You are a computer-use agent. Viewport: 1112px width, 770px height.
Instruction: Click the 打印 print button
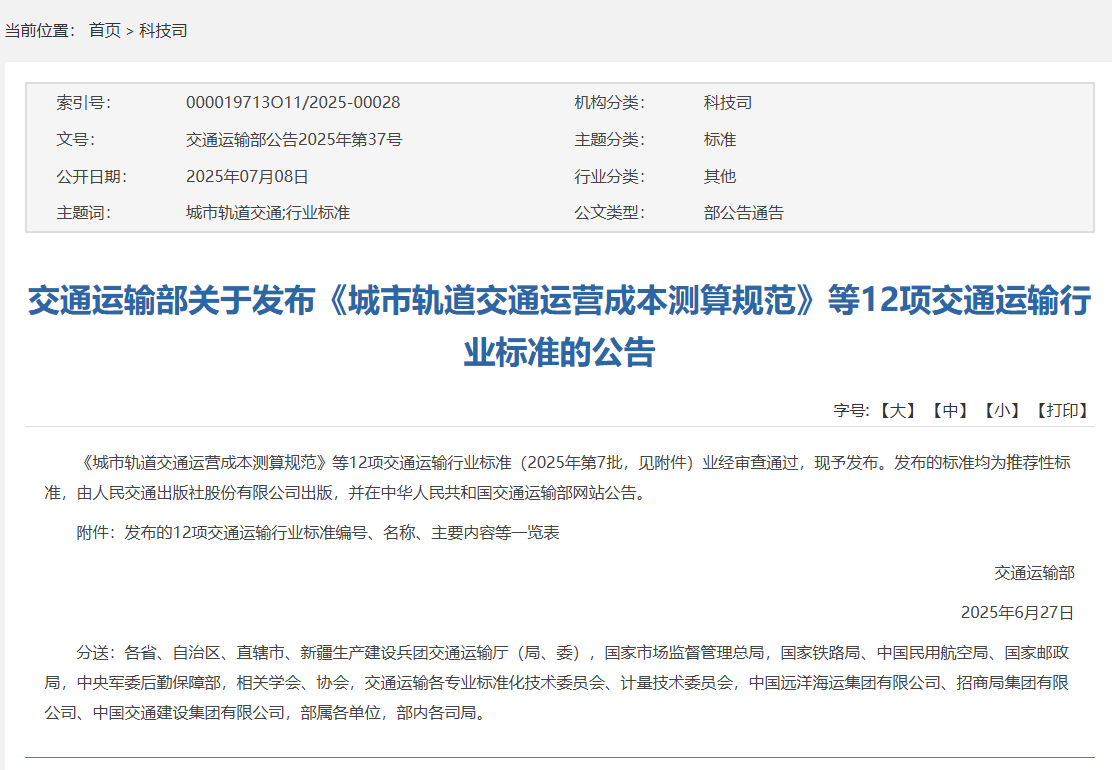click(1062, 411)
